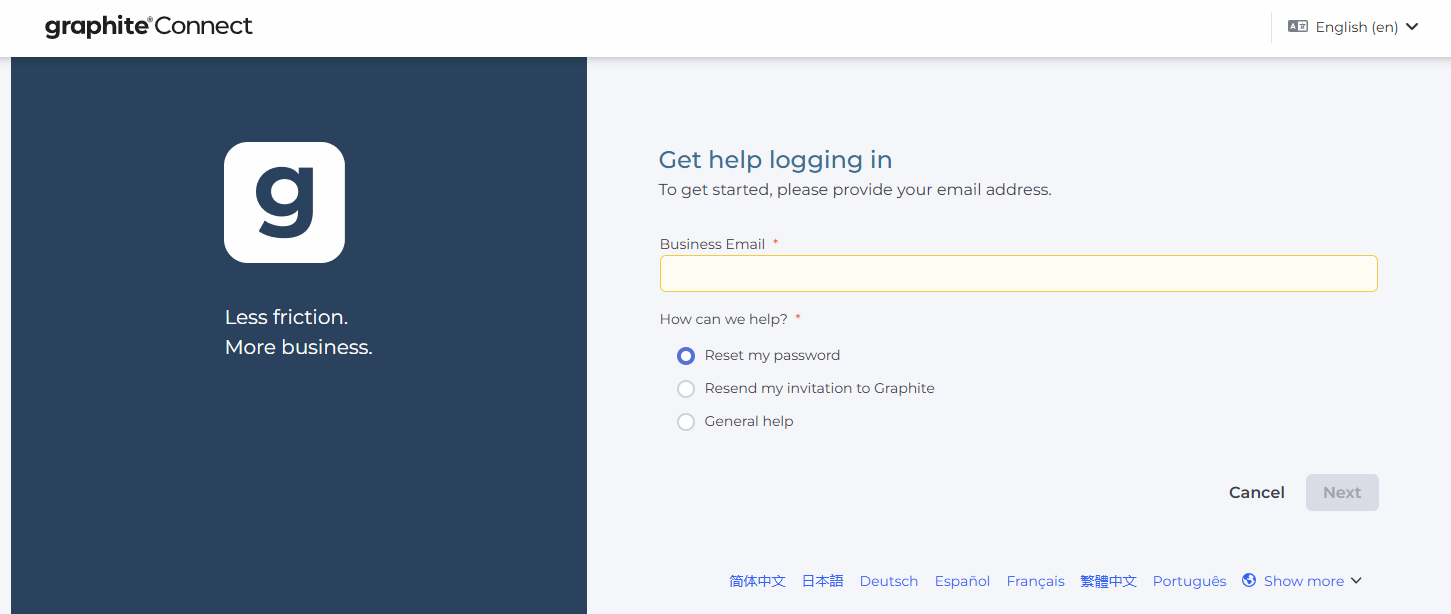Screen dimensions: 1451x614
Task: Switch language to 日本語
Action: click(822, 581)
